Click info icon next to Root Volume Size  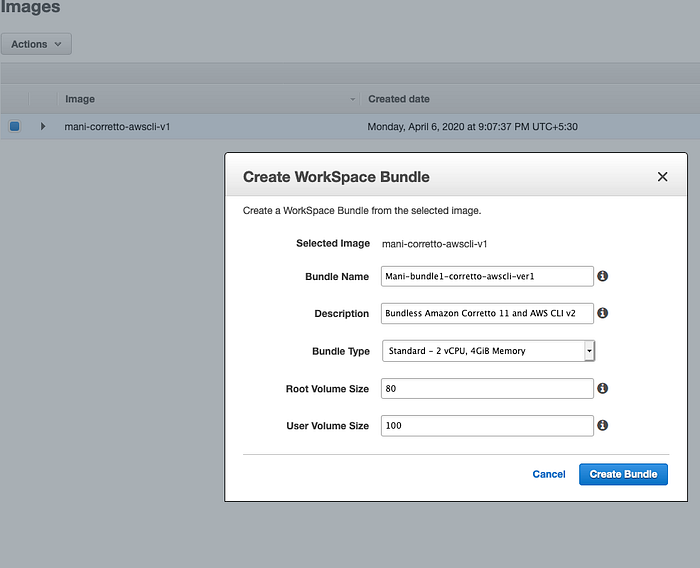(603, 389)
